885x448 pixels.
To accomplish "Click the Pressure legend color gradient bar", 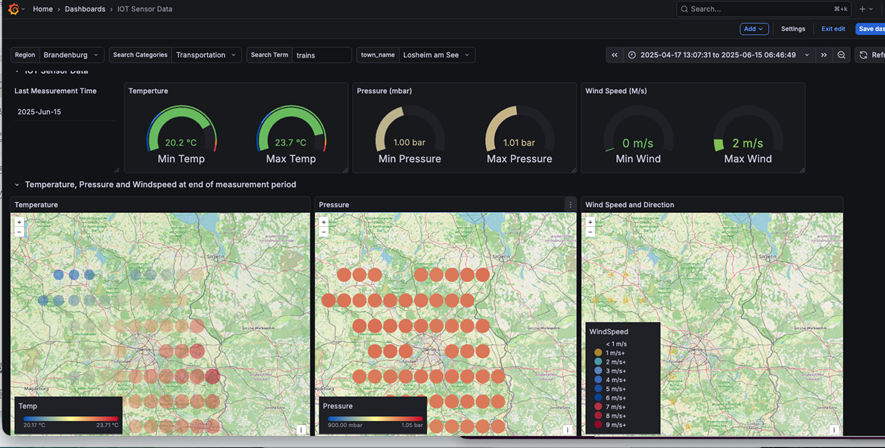I will (375, 419).
